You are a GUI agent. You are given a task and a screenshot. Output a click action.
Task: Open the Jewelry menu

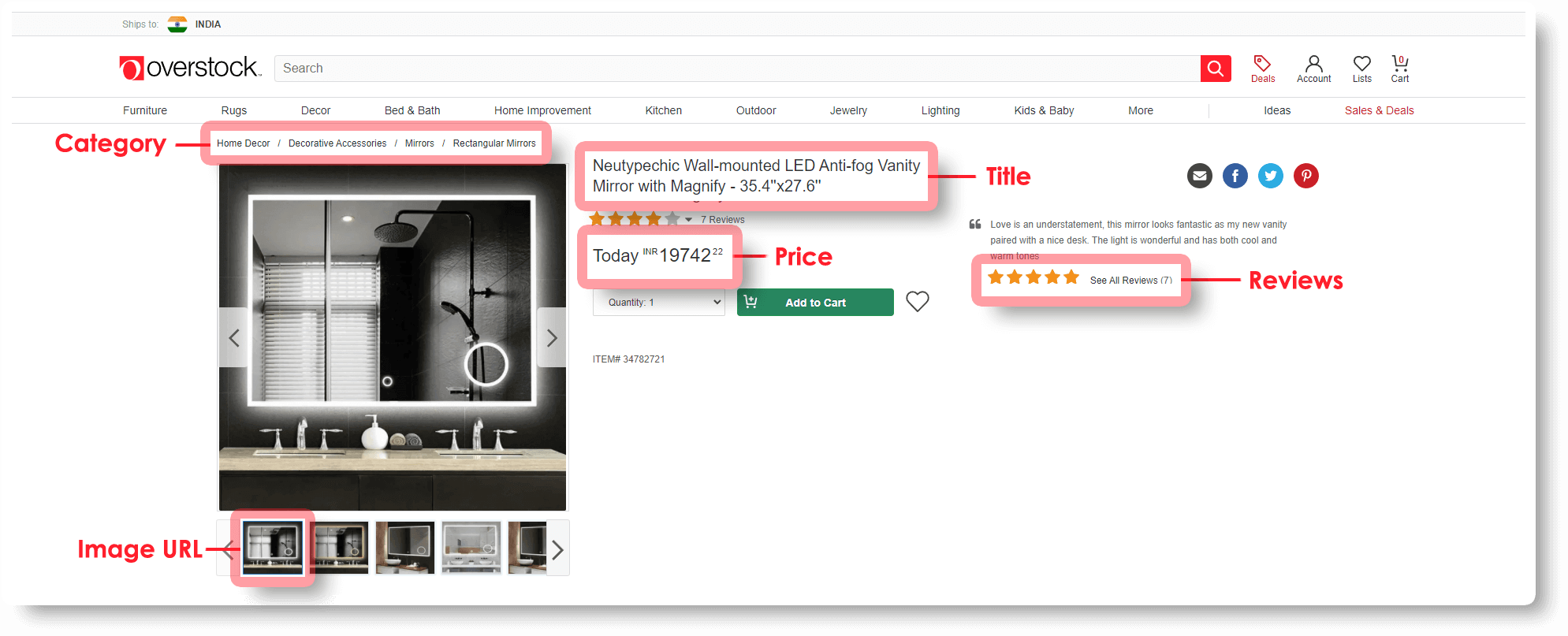(x=848, y=110)
